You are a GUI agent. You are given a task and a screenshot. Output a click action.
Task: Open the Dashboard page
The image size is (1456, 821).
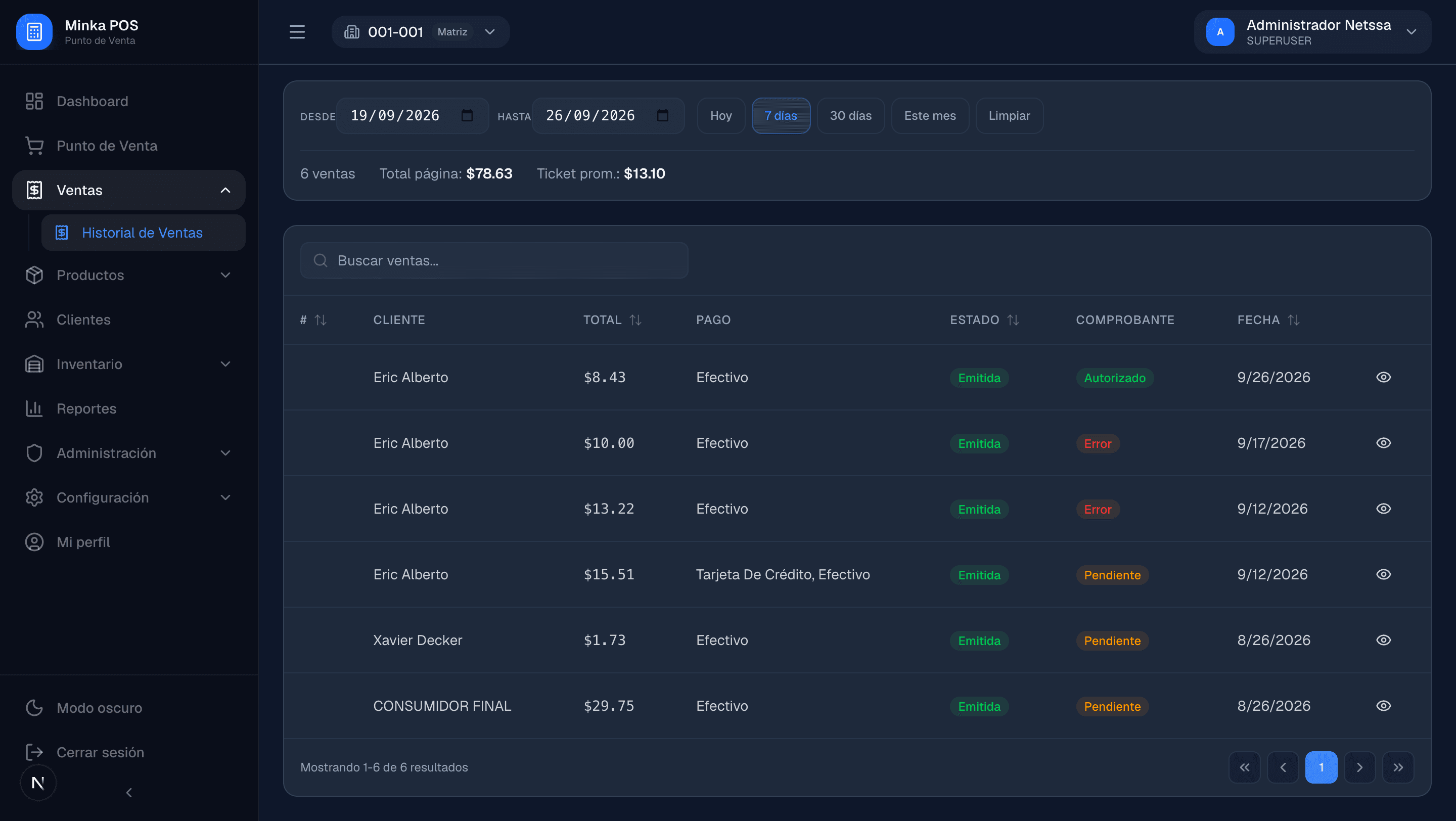[x=129, y=101]
